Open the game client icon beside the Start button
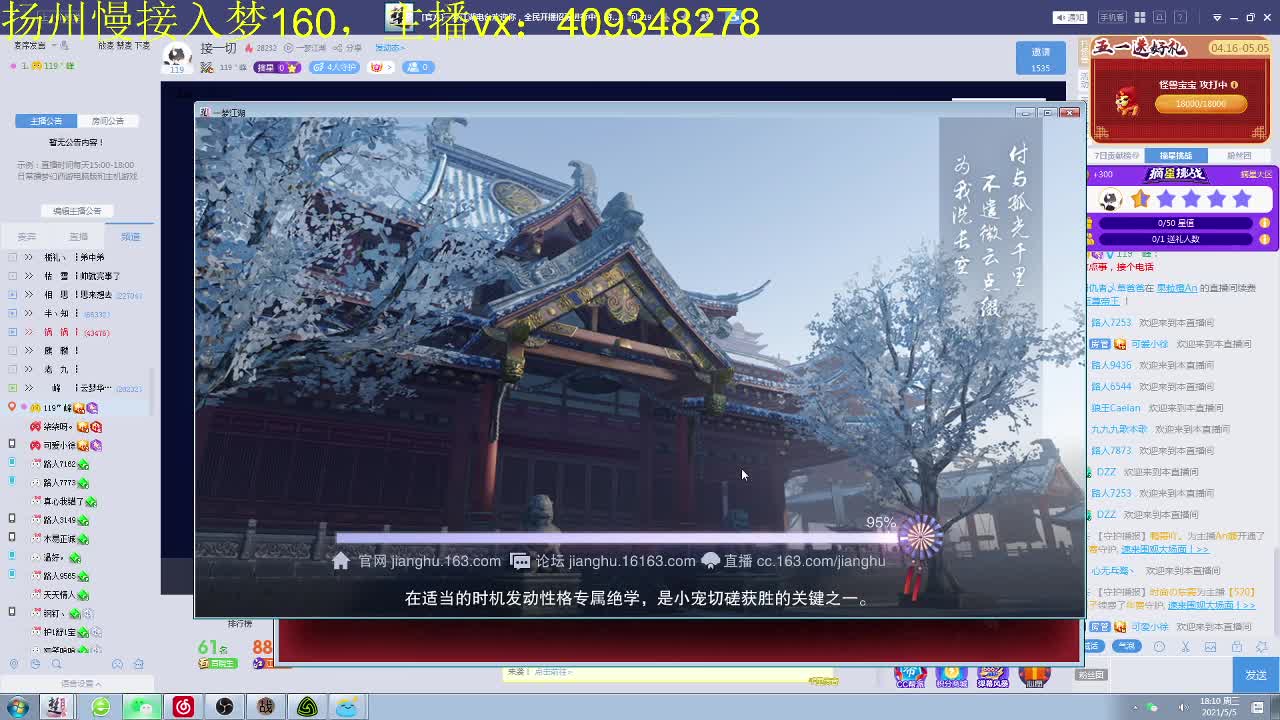Viewport: 1280px width, 720px height. (x=57, y=707)
